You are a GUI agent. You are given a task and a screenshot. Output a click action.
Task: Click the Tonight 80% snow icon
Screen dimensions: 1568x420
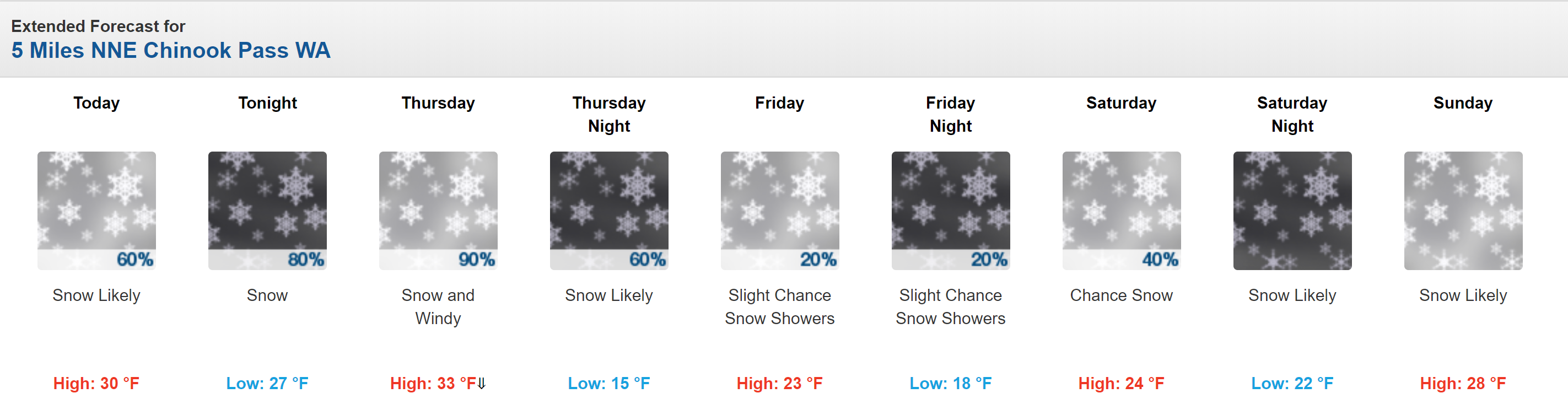click(267, 211)
